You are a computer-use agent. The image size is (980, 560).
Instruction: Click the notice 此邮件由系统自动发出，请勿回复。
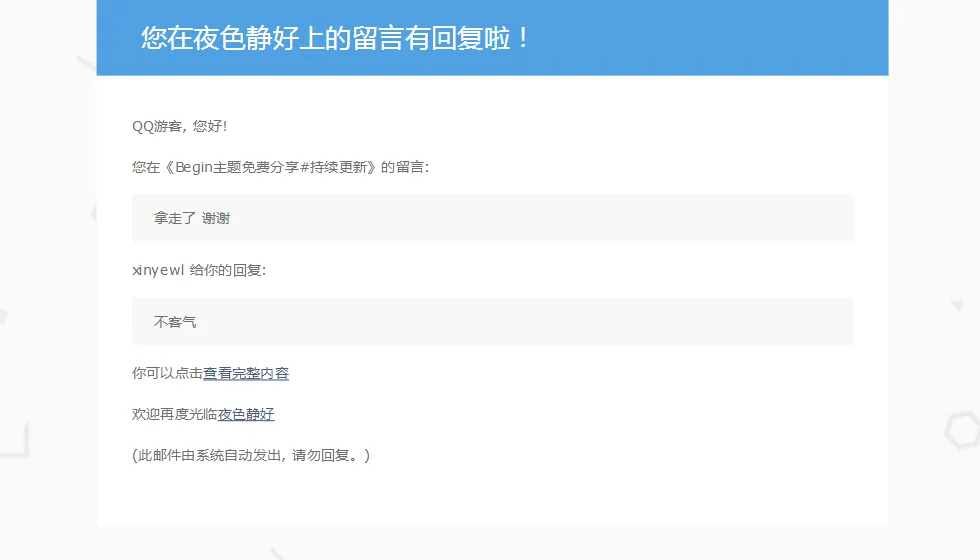point(251,455)
